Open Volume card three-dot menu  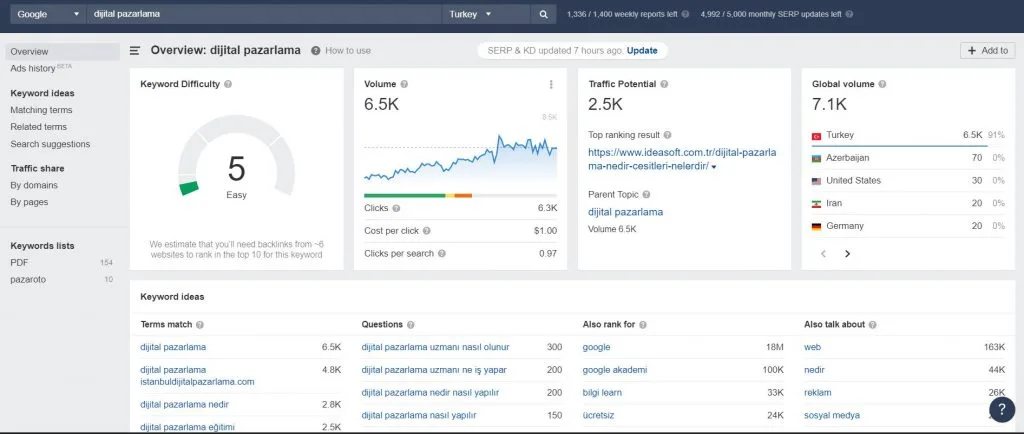pos(551,84)
